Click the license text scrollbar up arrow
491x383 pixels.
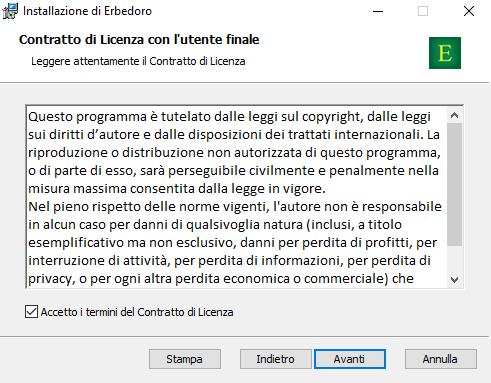click(x=454, y=115)
